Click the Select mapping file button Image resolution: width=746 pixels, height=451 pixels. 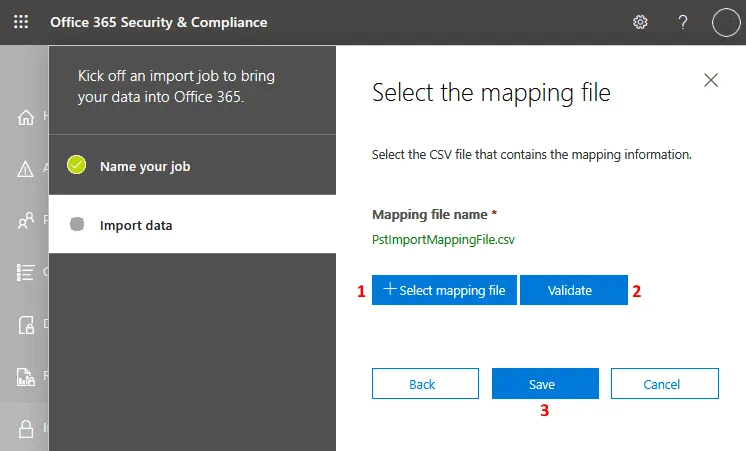tap(444, 290)
